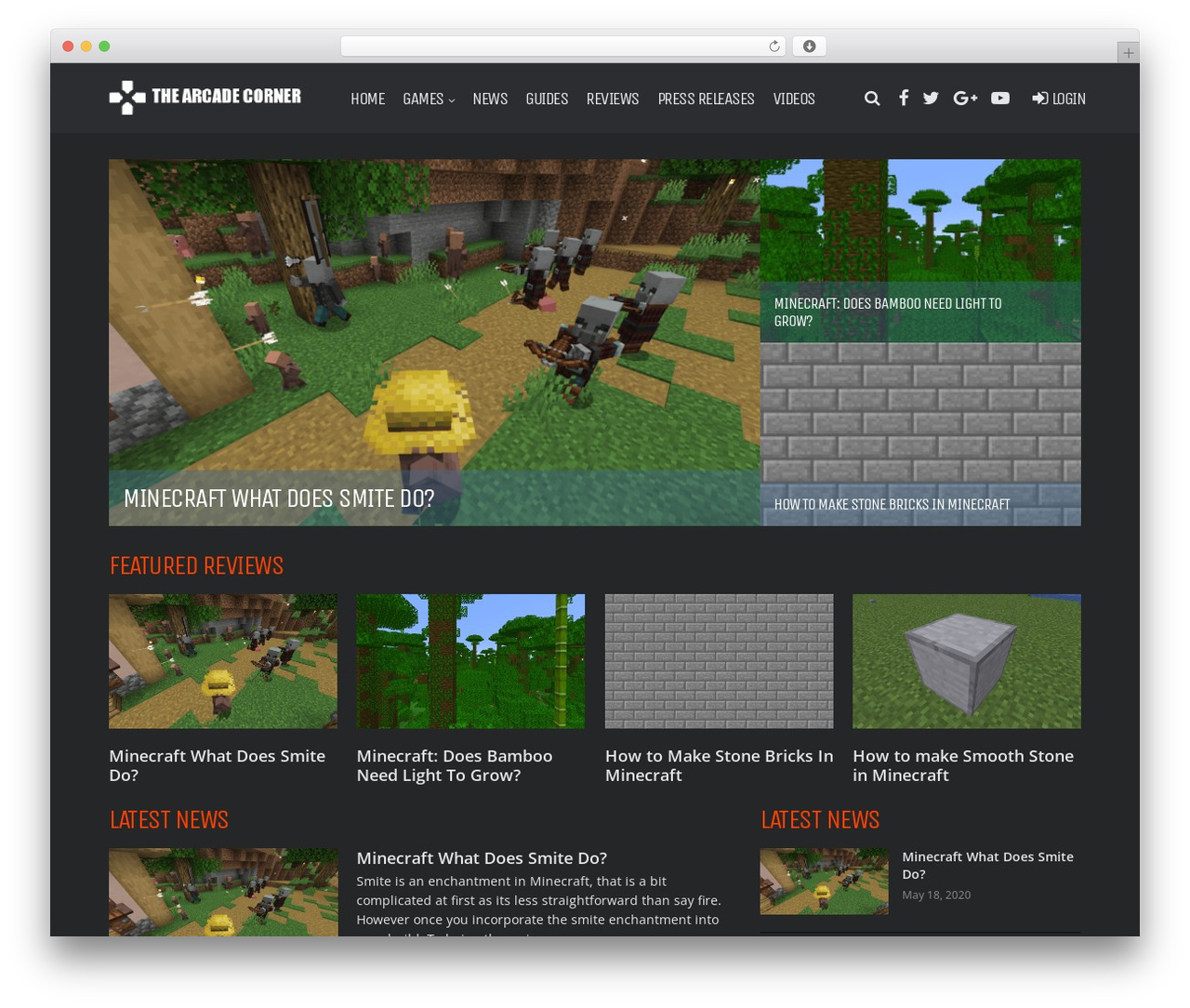
Task: Click the smooth stone block thumbnail
Action: [967, 661]
